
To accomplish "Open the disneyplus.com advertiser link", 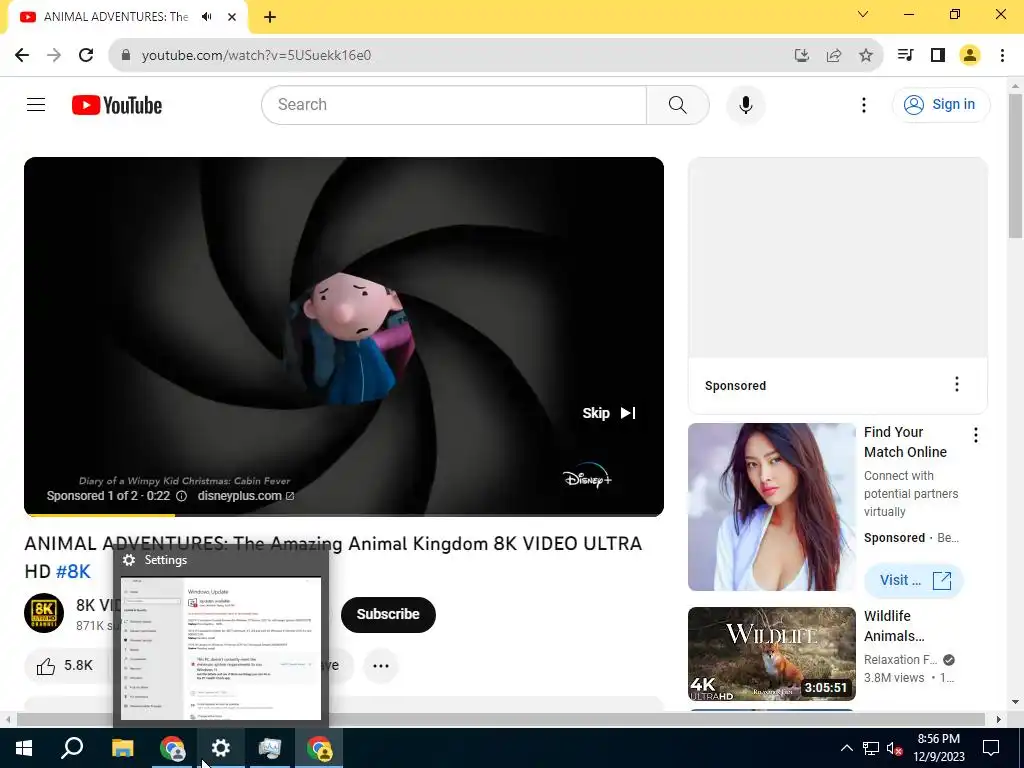I will tap(246, 496).
